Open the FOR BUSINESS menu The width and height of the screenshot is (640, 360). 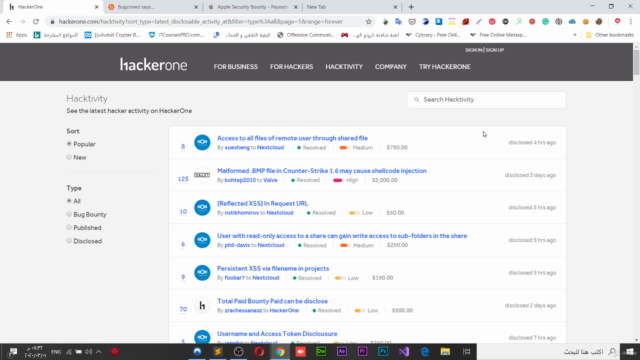coord(236,67)
